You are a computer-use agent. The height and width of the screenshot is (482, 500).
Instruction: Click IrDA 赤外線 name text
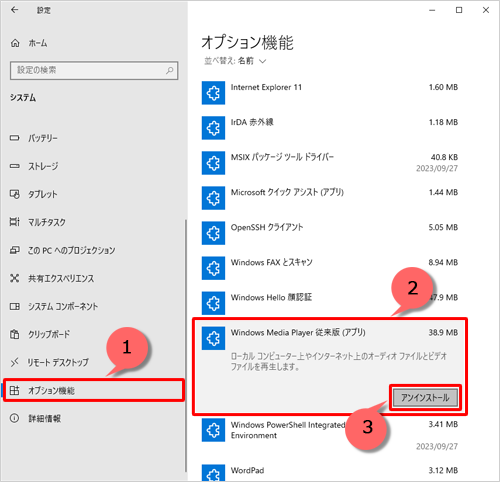(252, 122)
